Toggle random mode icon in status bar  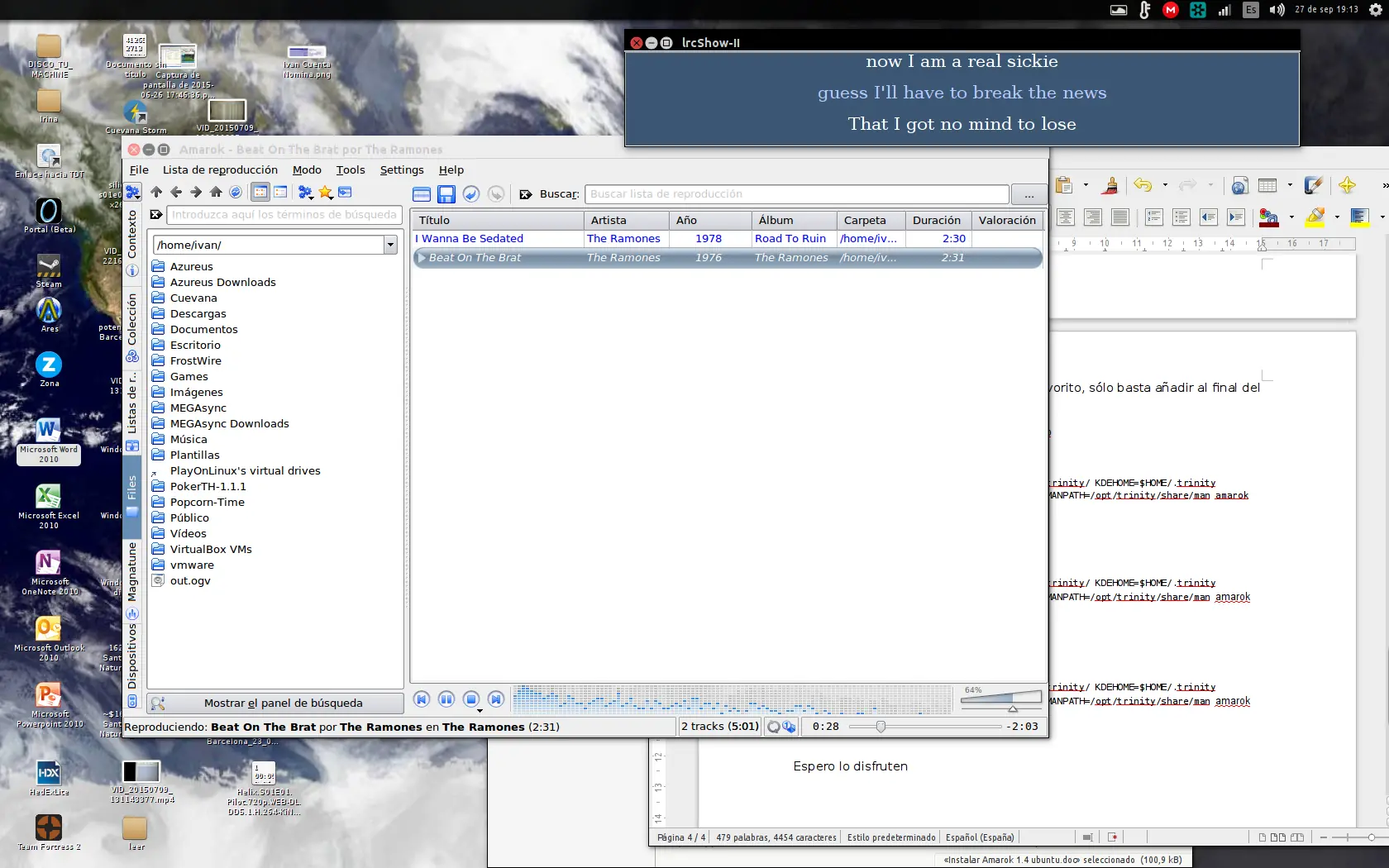pos(789,727)
